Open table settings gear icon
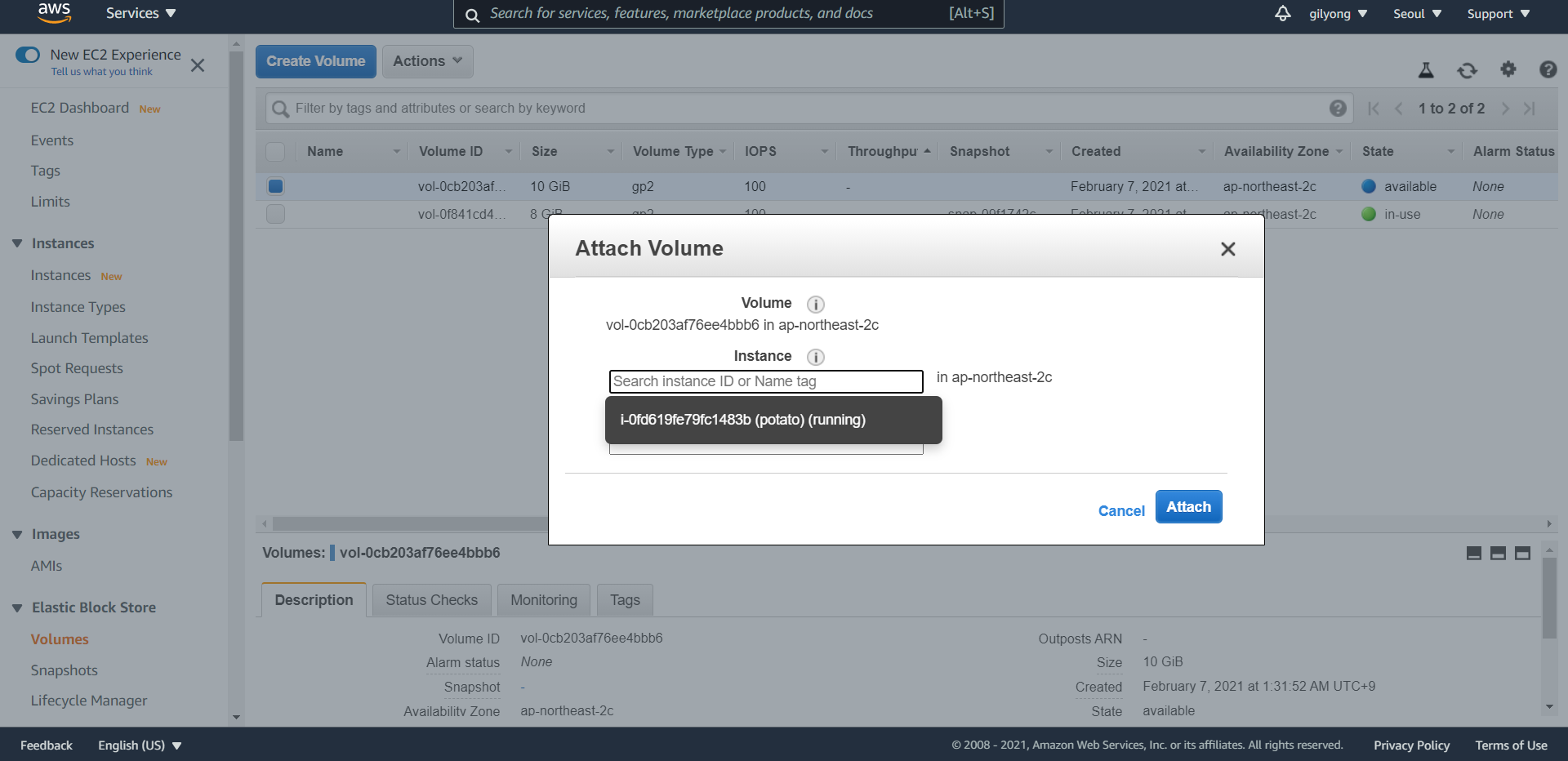Screen dimensions: 1568x761 [x=1508, y=69]
